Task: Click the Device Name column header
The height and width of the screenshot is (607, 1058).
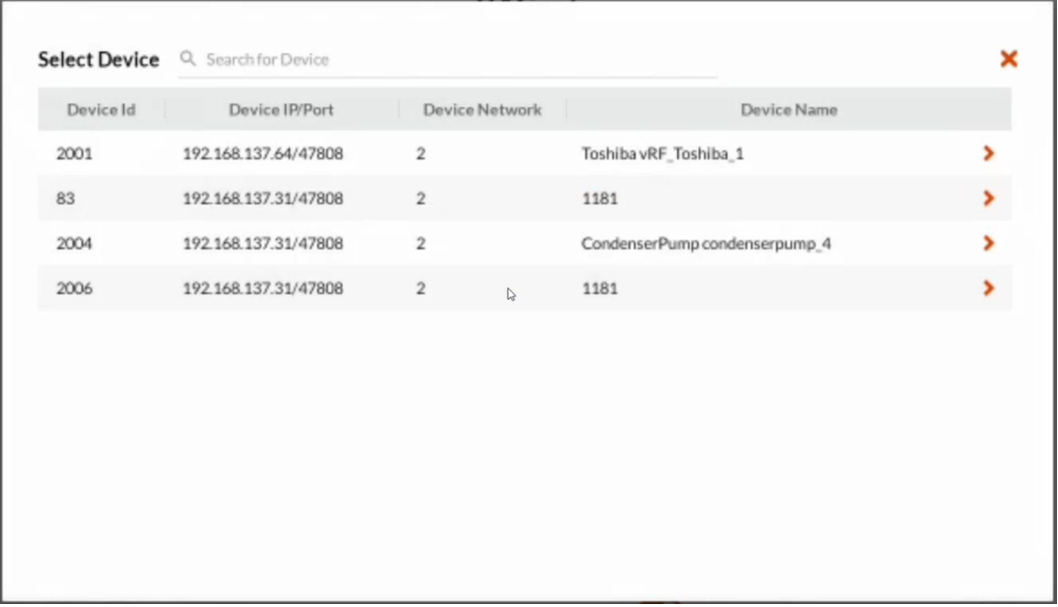Action: pos(789,109)
